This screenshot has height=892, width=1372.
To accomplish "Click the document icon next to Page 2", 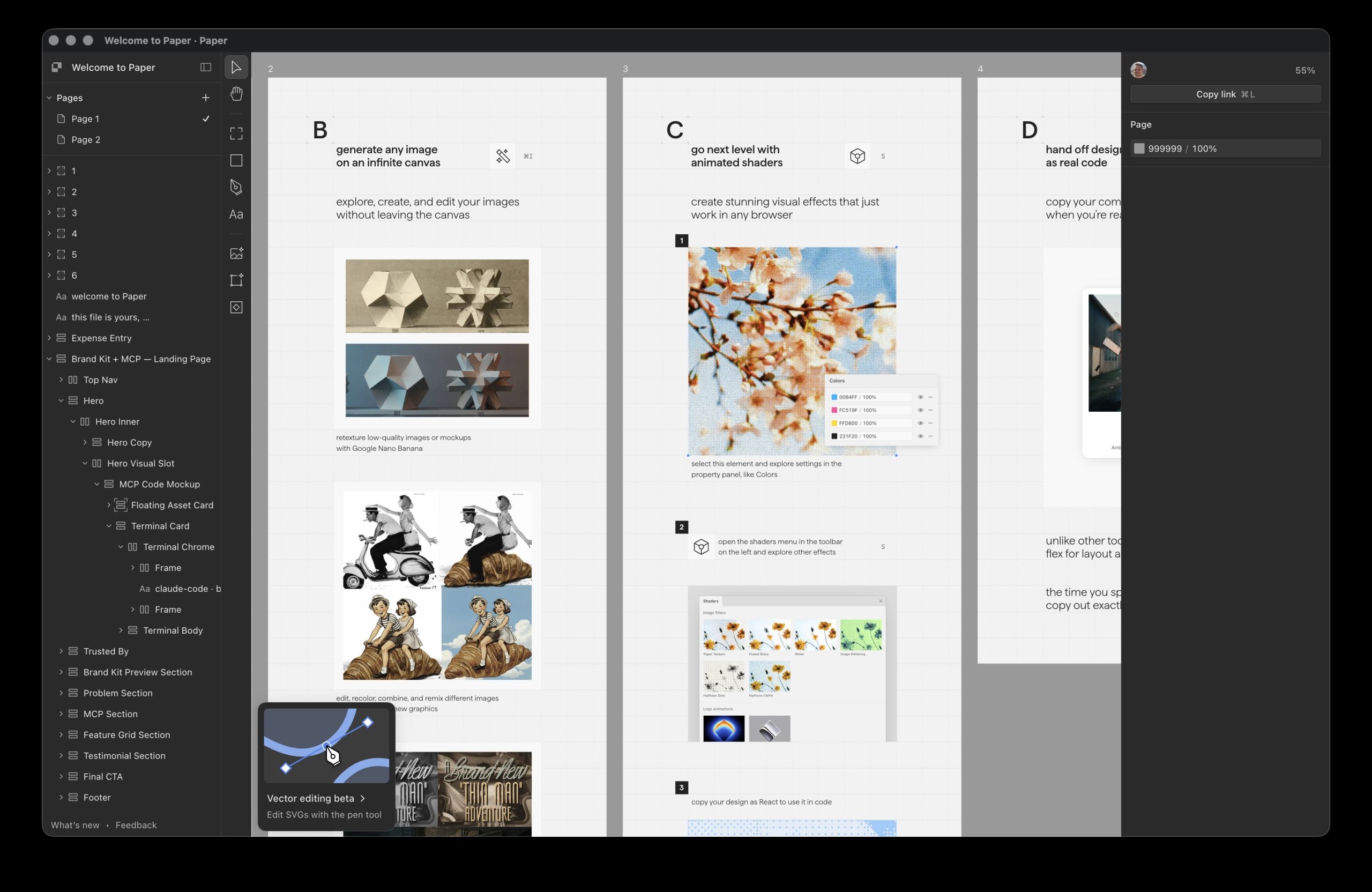I will click(x=61, y=139).
